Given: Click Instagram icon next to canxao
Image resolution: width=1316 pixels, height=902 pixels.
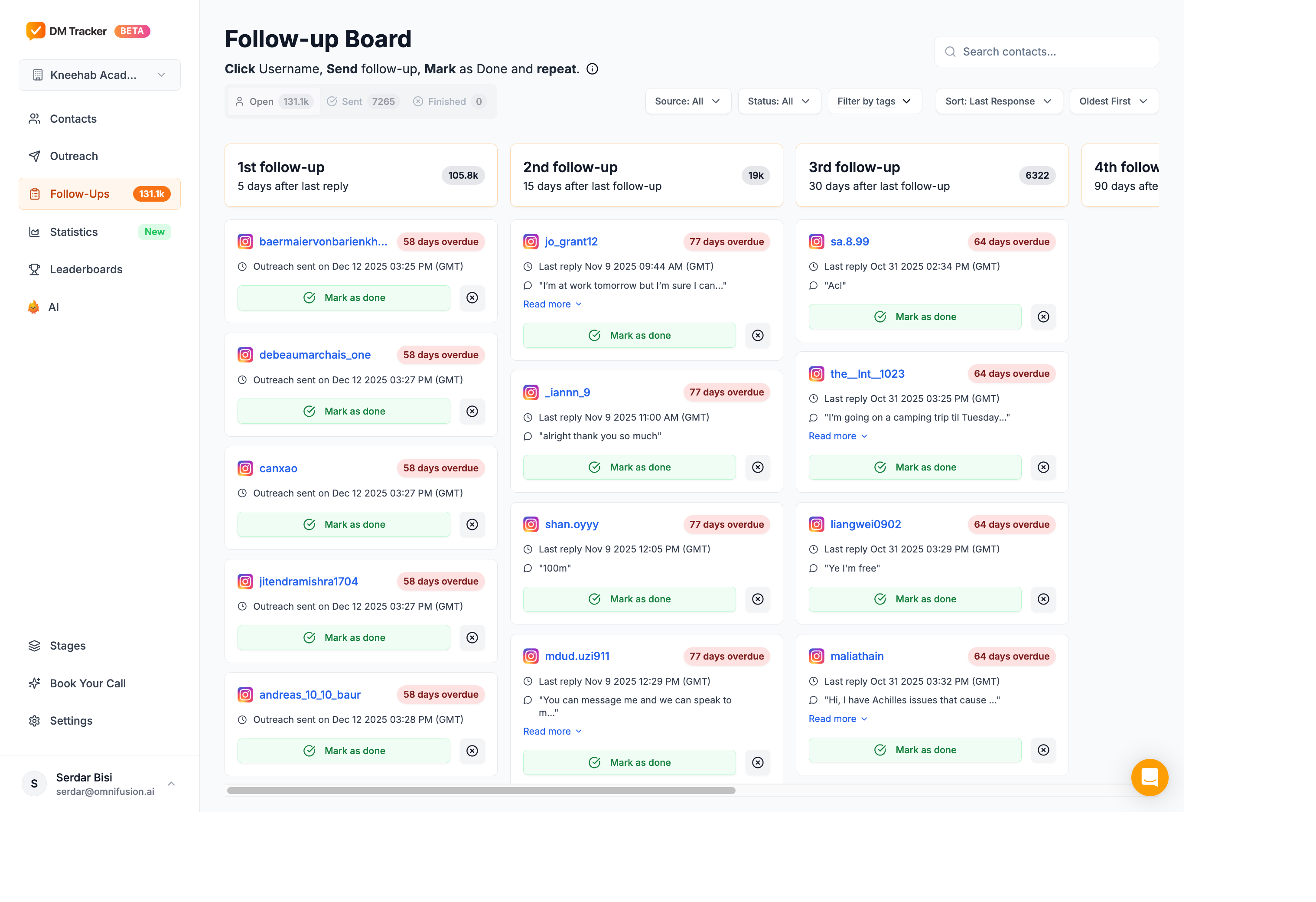Looking at the screenshot, I should pyautogui.click(x=245, y=469).
